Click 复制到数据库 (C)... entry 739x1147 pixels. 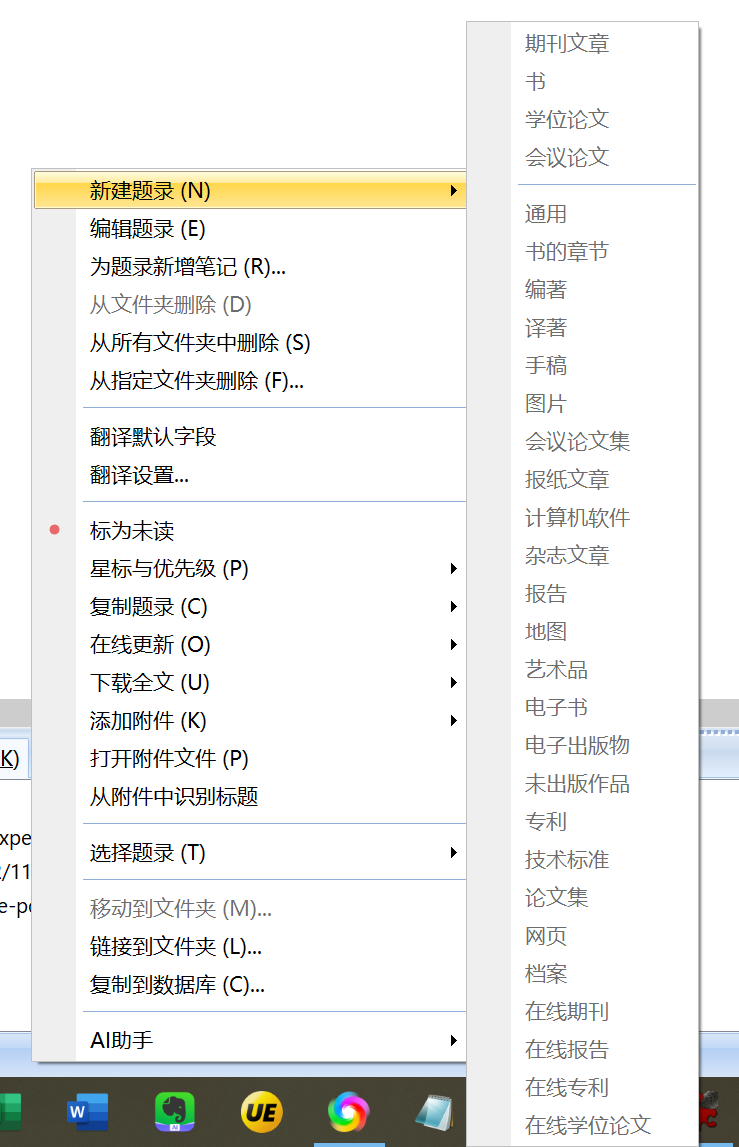pyautogui.click(x=177, y=985)
